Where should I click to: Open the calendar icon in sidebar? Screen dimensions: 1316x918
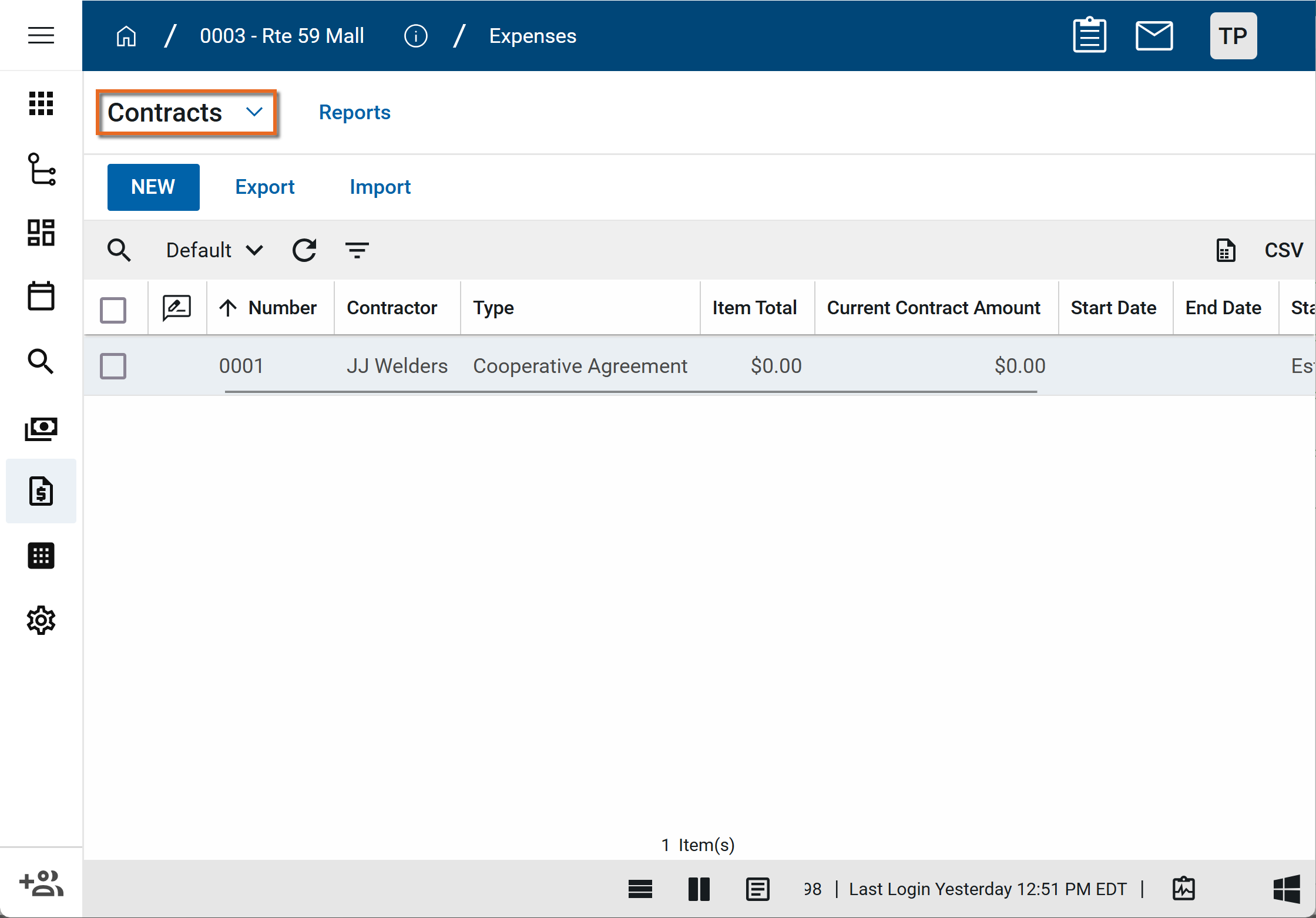[x=41, y=296]
